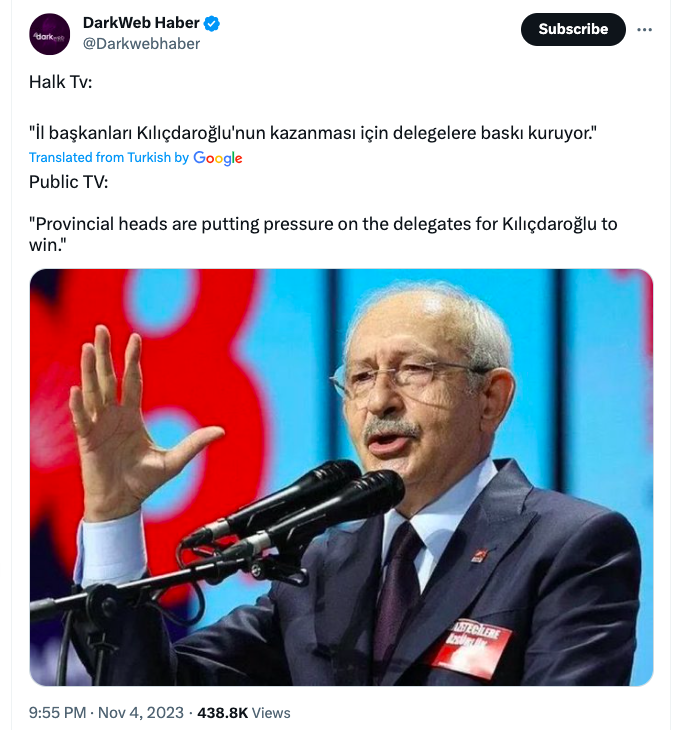Click the DarkWeb Haber display name
Viewport: 678px width, 730px height.
coord(141,23)
